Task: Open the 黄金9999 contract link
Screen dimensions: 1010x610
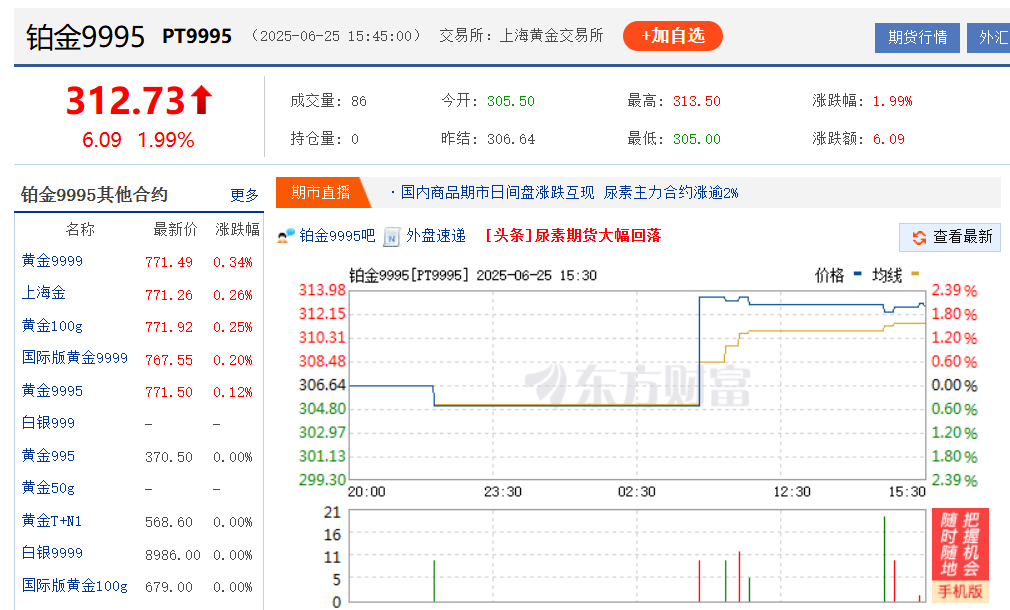Action: [x=52, y=261]
